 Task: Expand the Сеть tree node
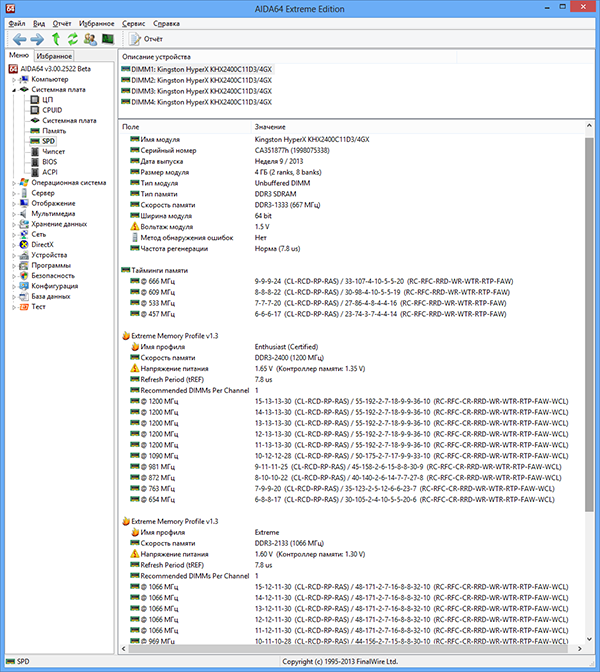pyautogui.click(x=14, y=234)
